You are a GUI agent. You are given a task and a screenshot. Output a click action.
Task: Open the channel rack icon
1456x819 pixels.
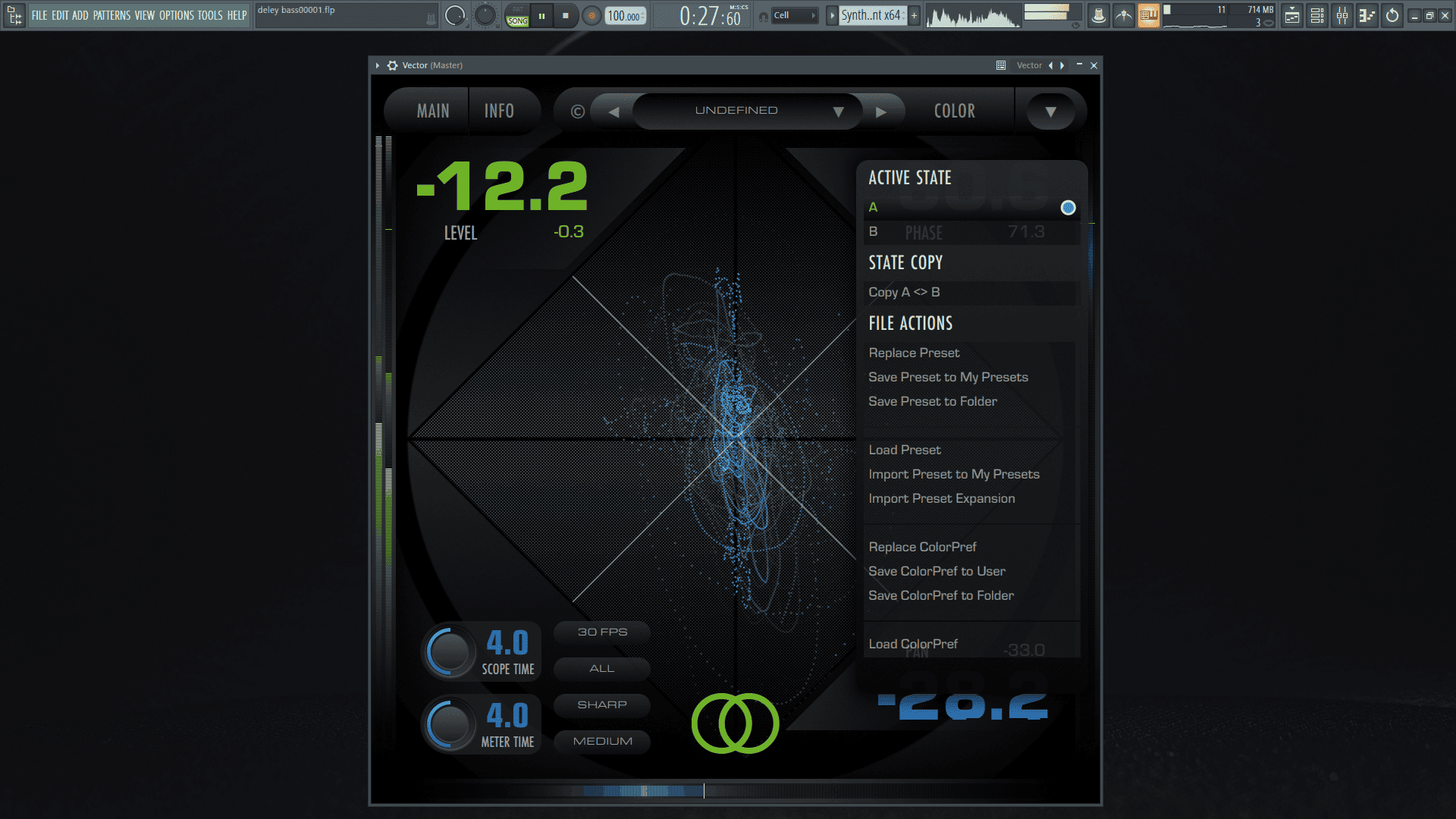(1317, 15)
